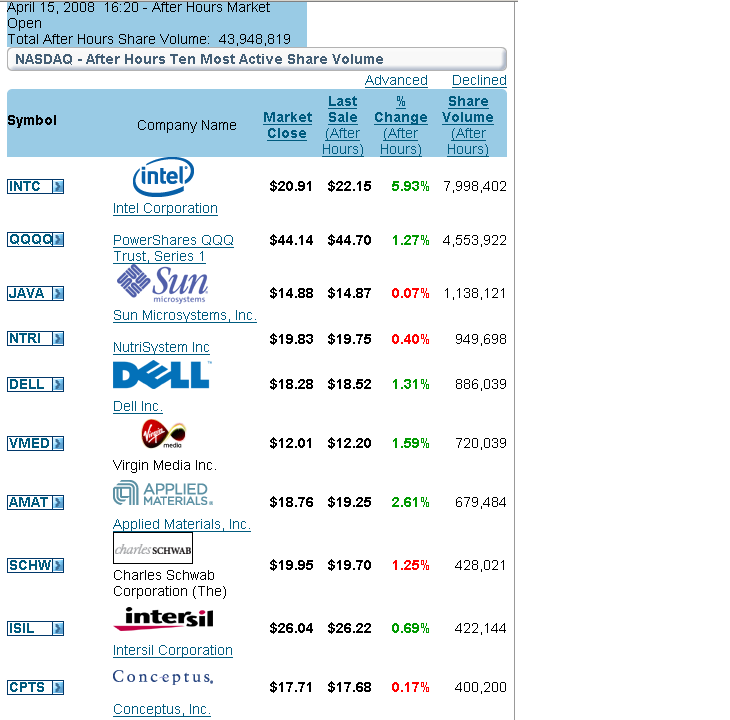The width and height of the screenshot is (730, 720).
Task: Click the After Hours Ten Most Active header
Action: click(257, 59)
